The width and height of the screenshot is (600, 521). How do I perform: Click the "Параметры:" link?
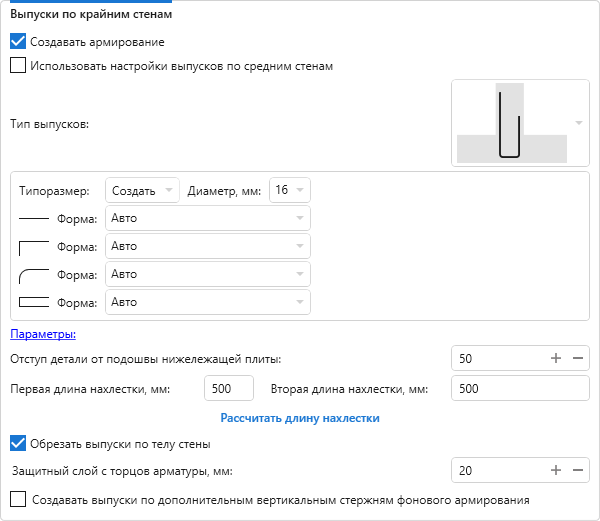click(43, 334)
